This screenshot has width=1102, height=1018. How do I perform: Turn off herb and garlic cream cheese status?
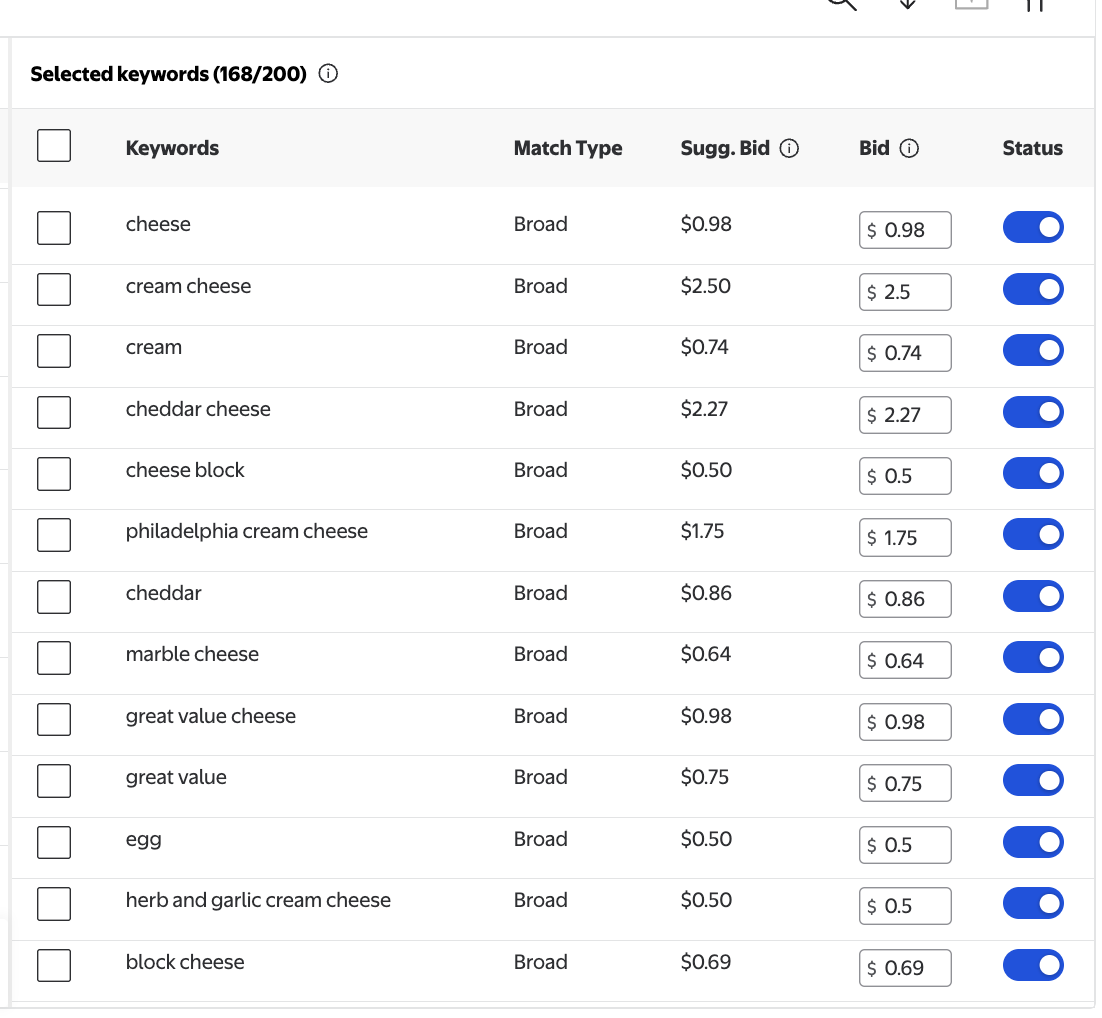(1033, 903)
